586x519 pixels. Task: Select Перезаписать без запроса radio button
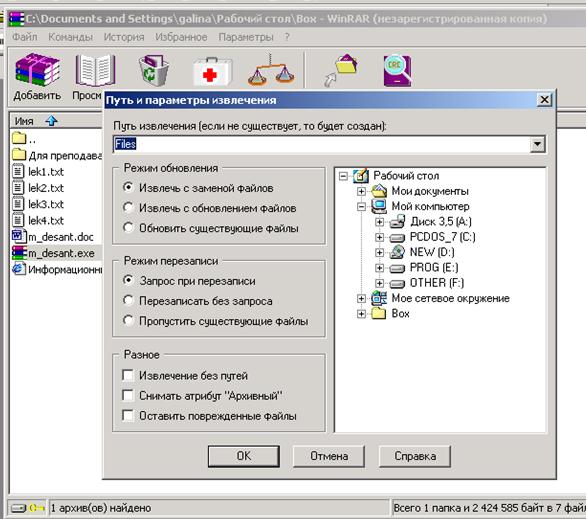(128, 300)
